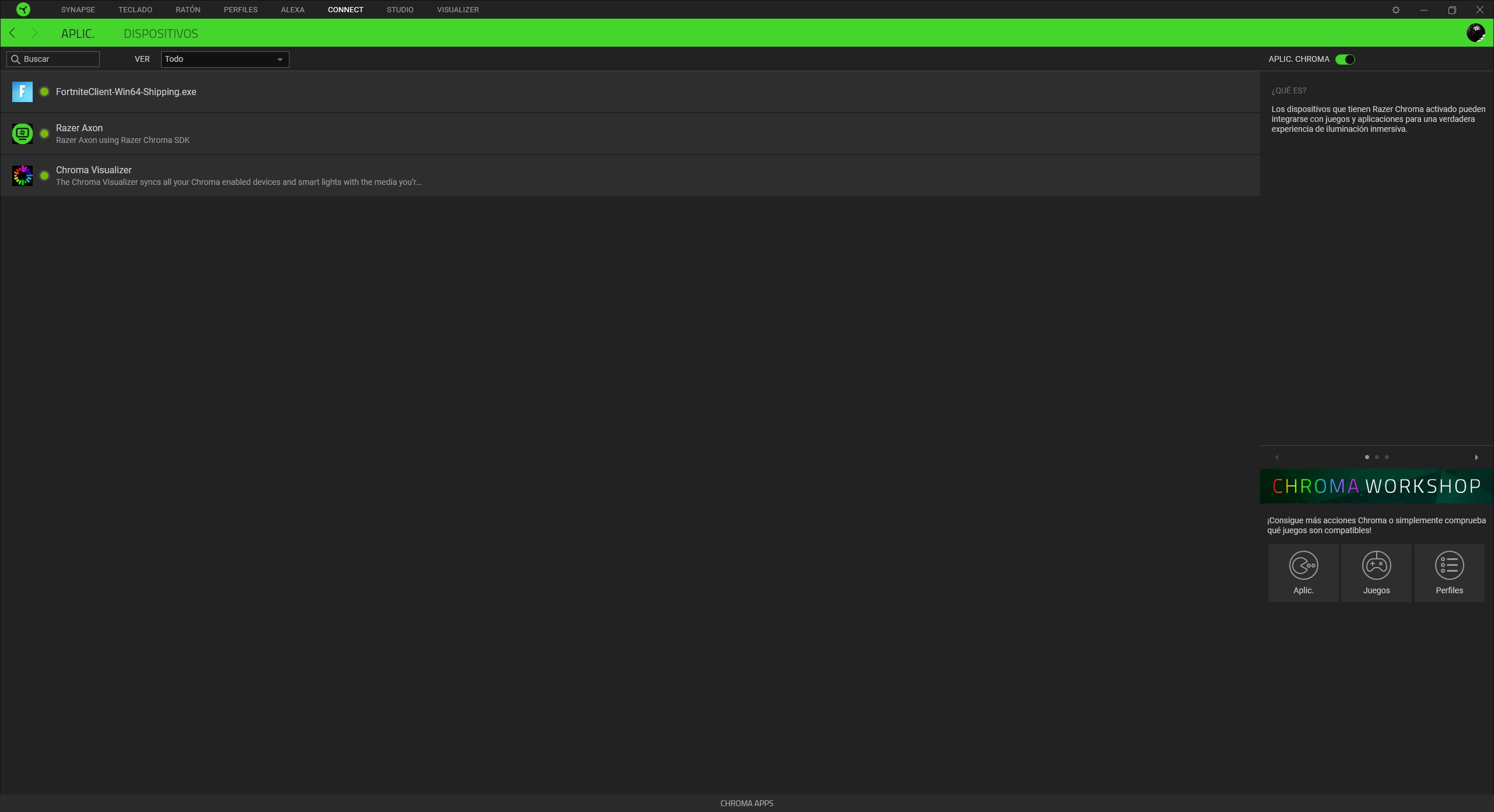
Task: Open the settings gear icon
Action: [1396, 10]
